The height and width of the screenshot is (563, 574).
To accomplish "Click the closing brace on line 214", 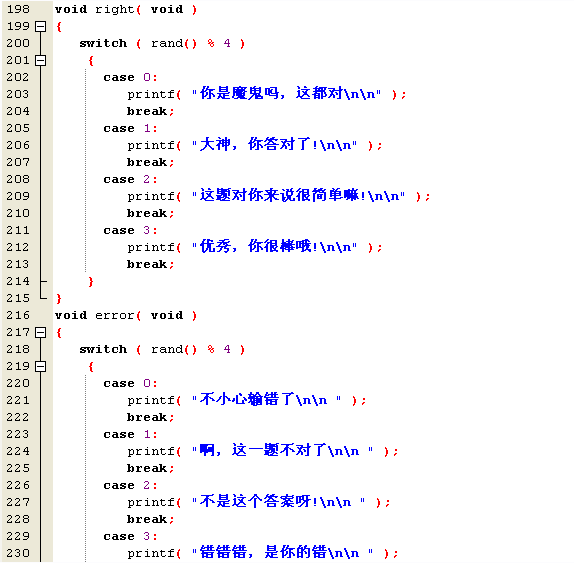I will point(91,282).
